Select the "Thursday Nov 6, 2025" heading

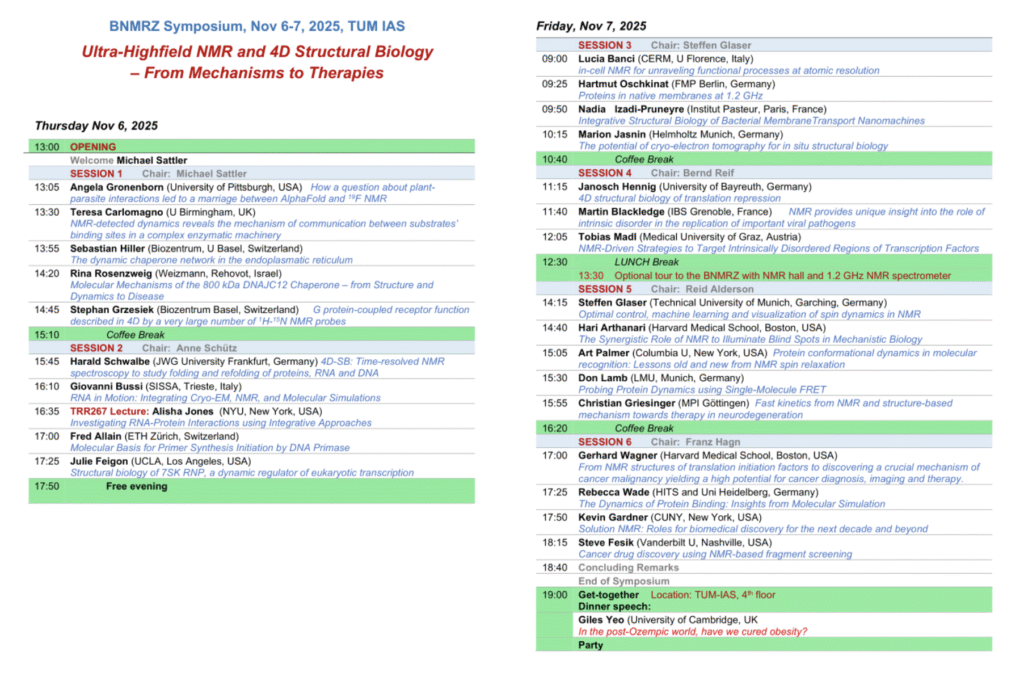[96, 126]
